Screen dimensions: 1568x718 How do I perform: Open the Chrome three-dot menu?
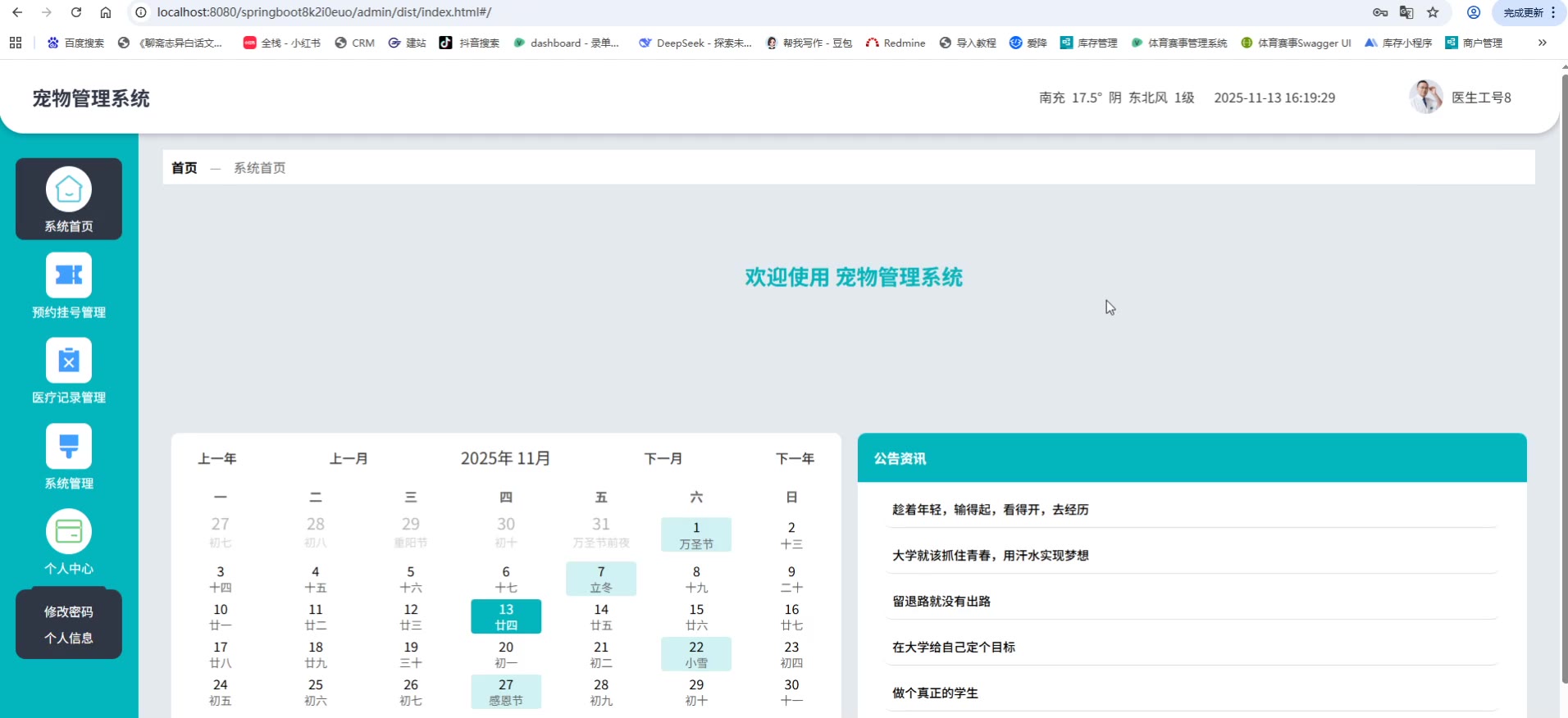(x=1553, y=12)
